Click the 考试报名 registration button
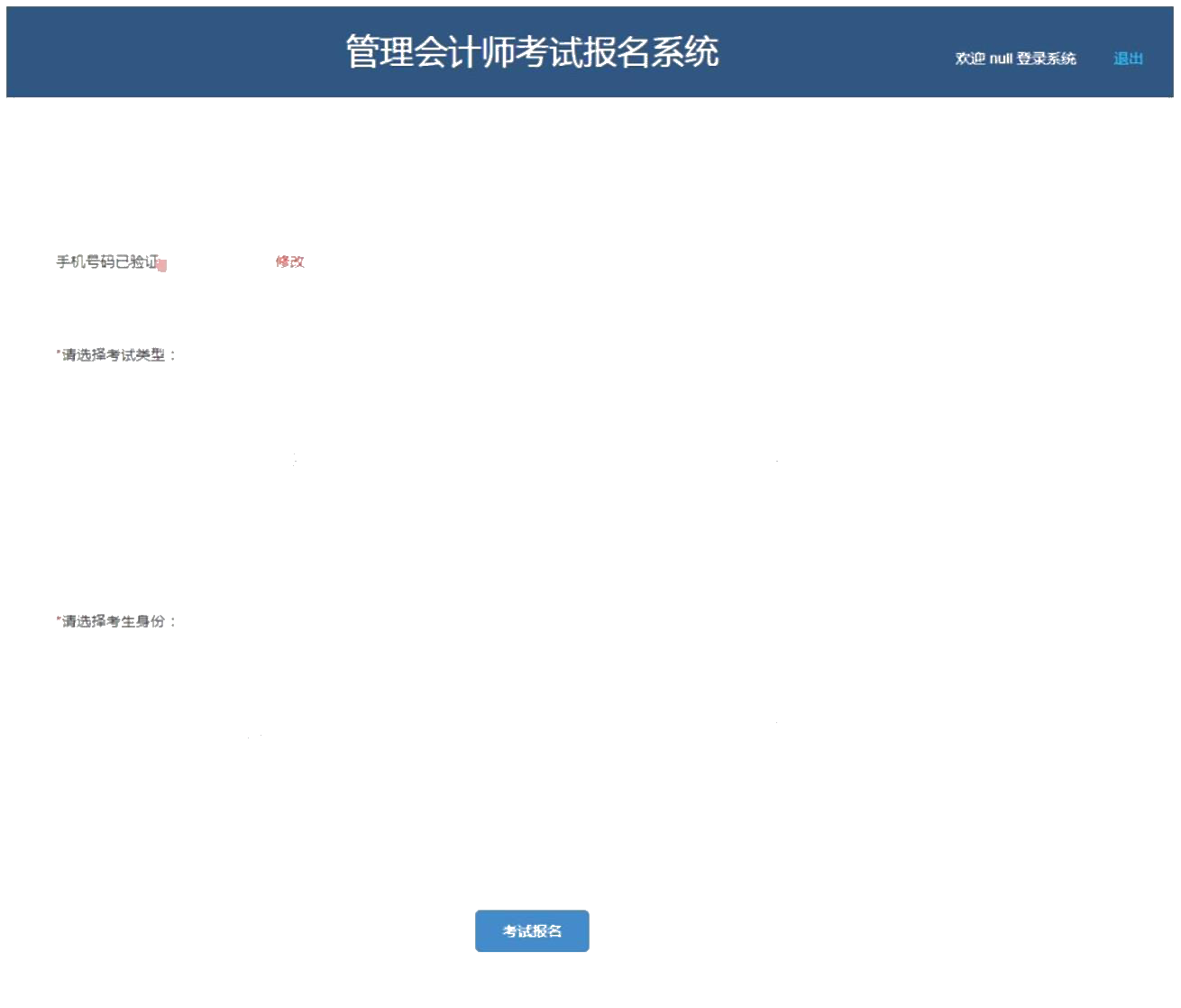 pyautogui.click(x=531, y=930)
